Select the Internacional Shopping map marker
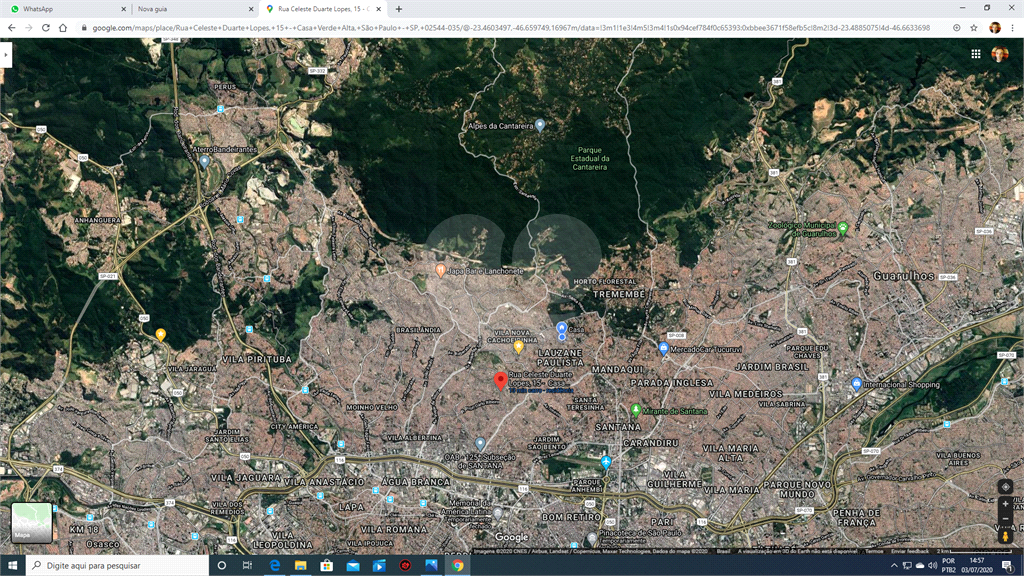1024x576 pixels. (x=856, y=384)
